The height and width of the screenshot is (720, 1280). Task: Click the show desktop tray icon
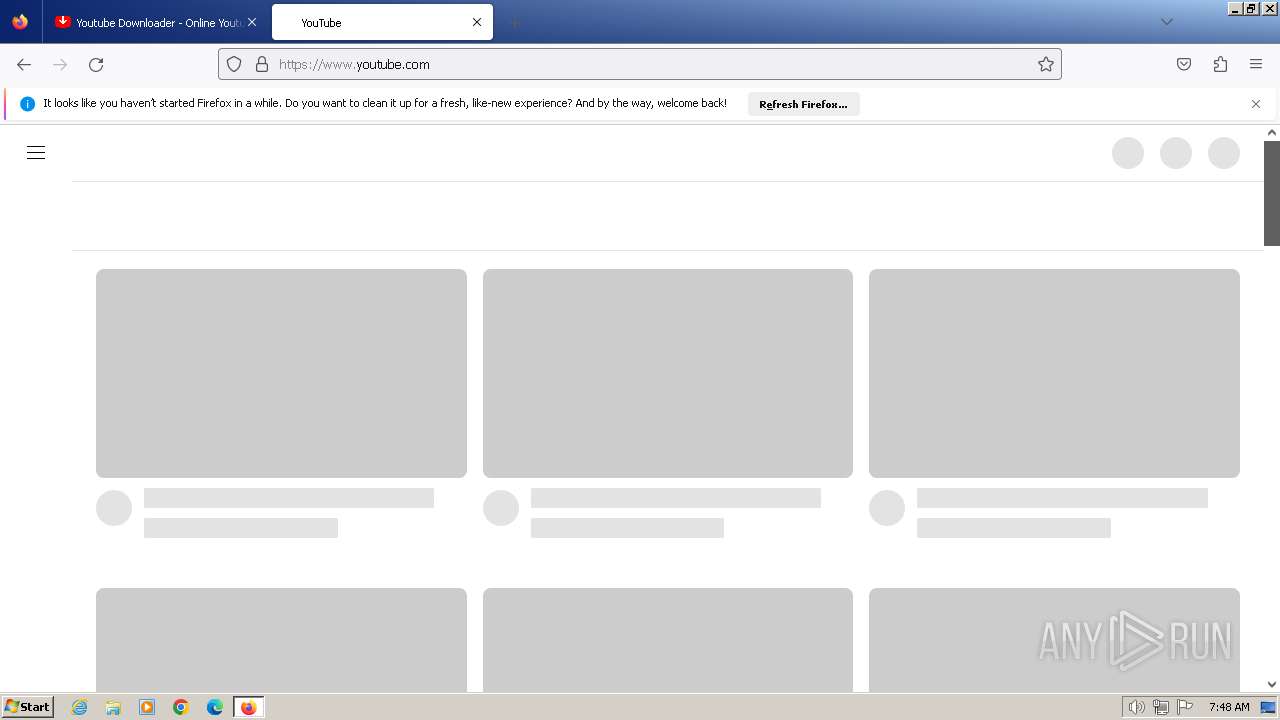coord(1268,707)
